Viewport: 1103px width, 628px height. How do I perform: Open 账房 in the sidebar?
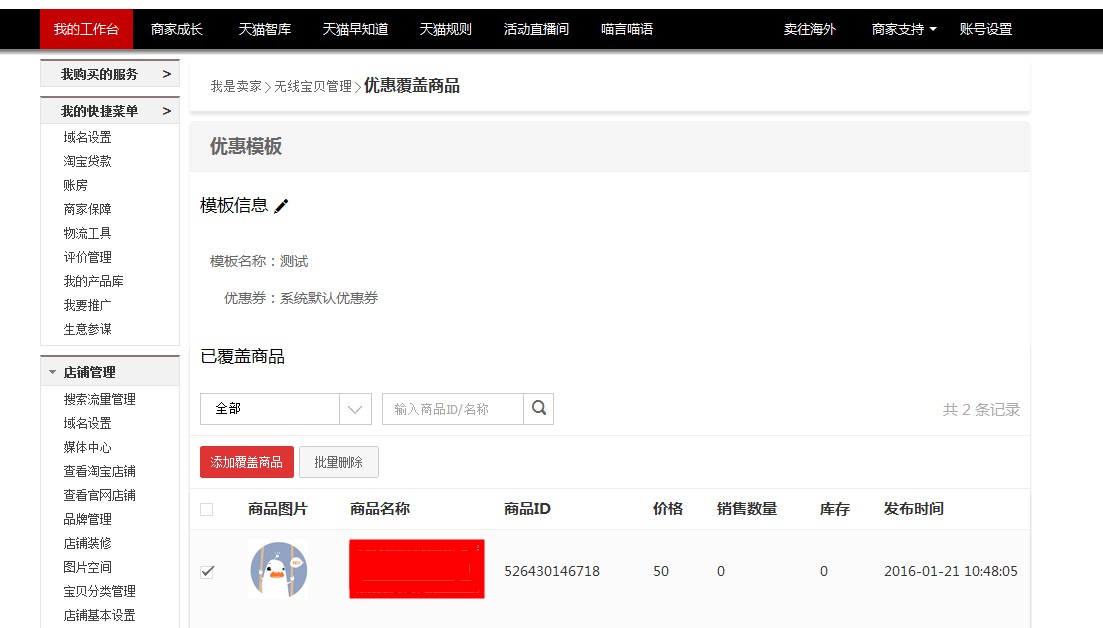click(x=75, y=185)
